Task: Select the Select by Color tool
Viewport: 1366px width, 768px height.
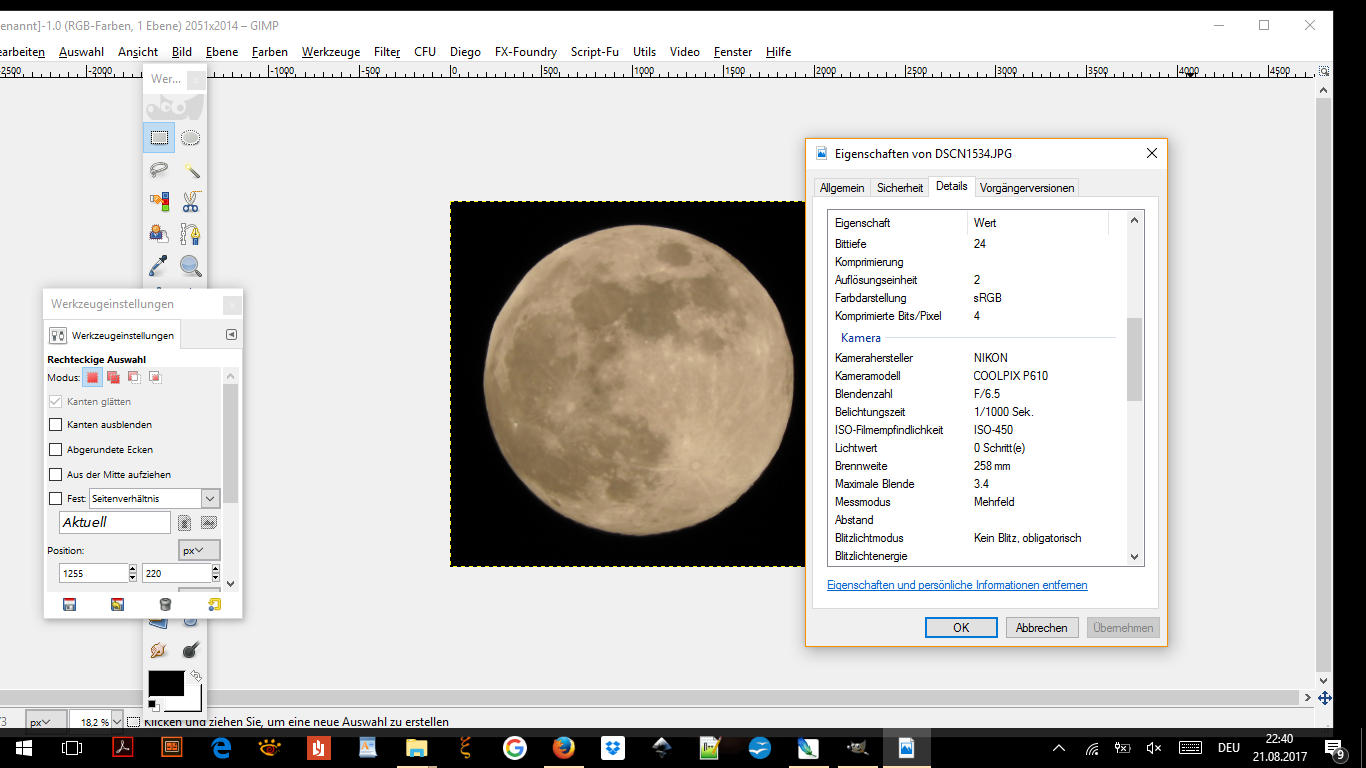Action: click(159, 202)
